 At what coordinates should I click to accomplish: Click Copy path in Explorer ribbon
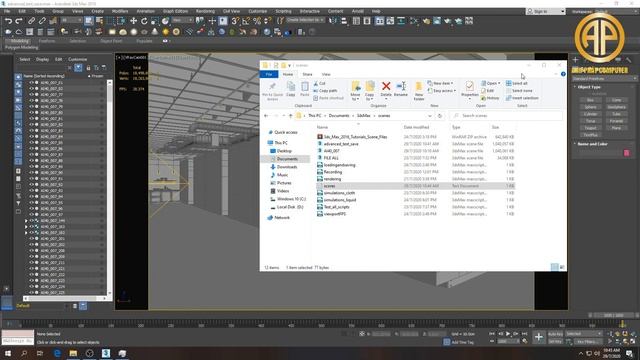pos(325,91)
